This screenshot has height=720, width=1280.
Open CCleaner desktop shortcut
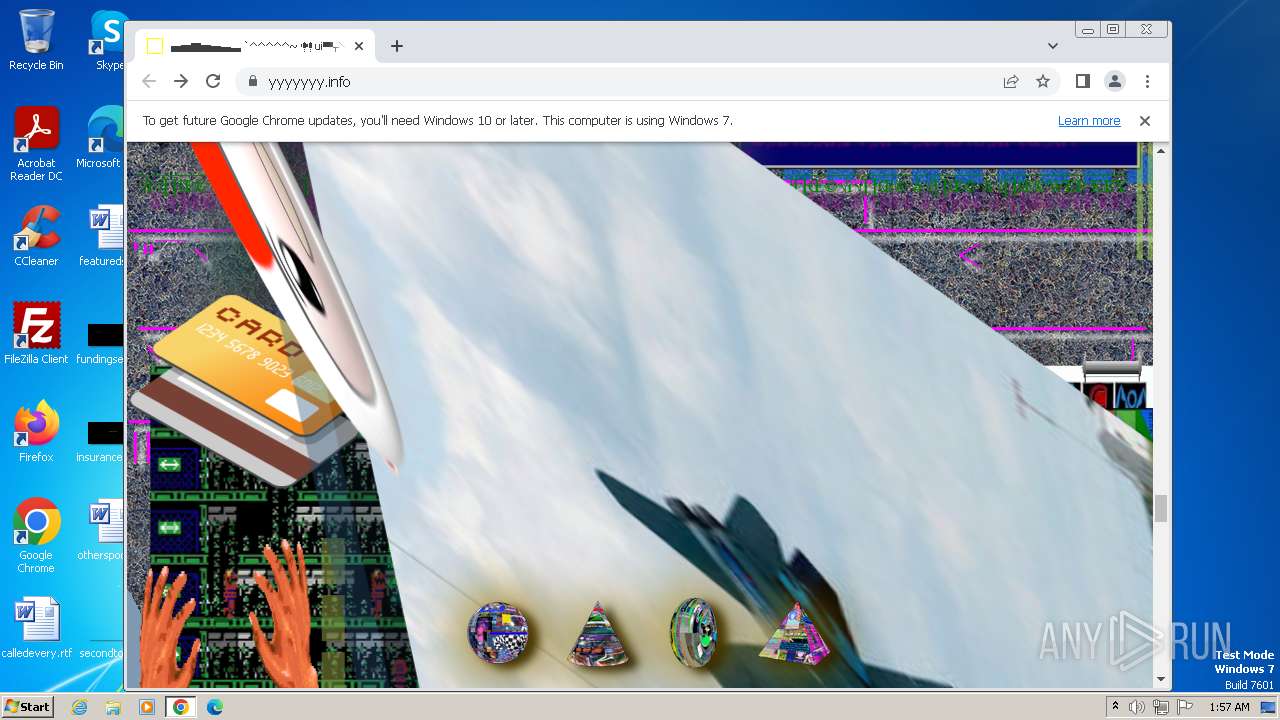[x=36, y=237]
